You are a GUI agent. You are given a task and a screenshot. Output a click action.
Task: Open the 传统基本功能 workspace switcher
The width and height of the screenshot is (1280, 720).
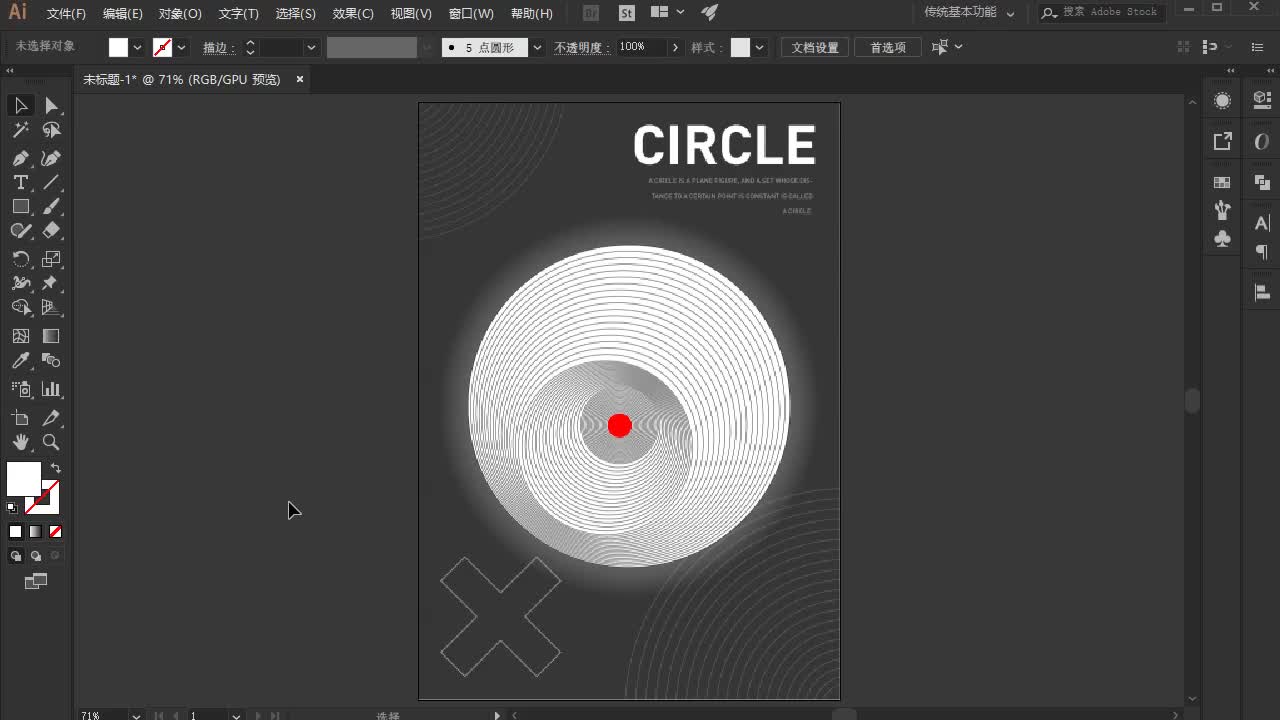[969, 13]
